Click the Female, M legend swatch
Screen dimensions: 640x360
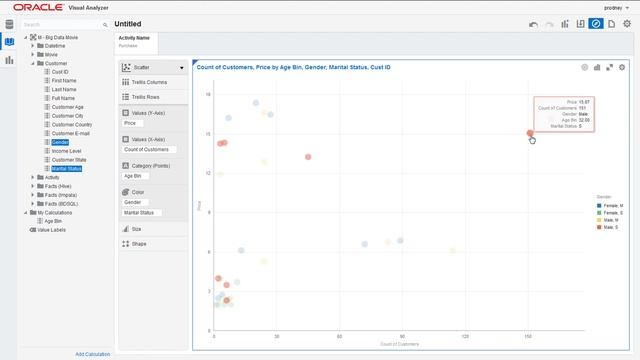click(x=599, y=206)
